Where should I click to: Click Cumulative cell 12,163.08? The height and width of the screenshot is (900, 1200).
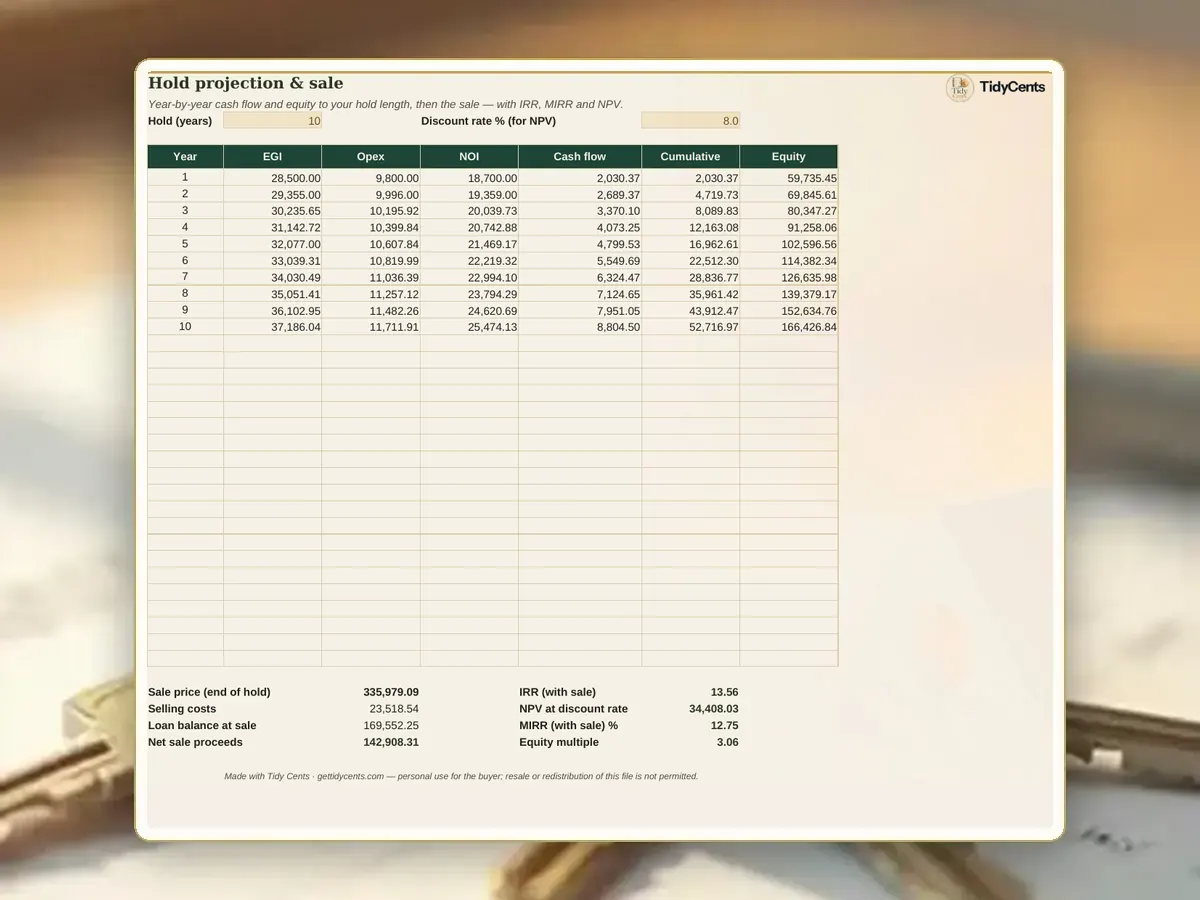pyautogui.click(x=690, y=228)
